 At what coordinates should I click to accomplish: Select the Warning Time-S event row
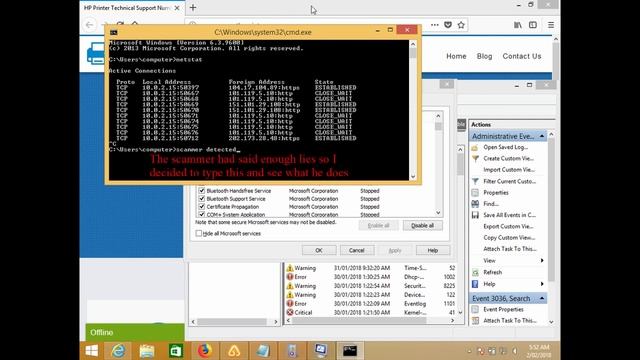(x=371, y=268)
